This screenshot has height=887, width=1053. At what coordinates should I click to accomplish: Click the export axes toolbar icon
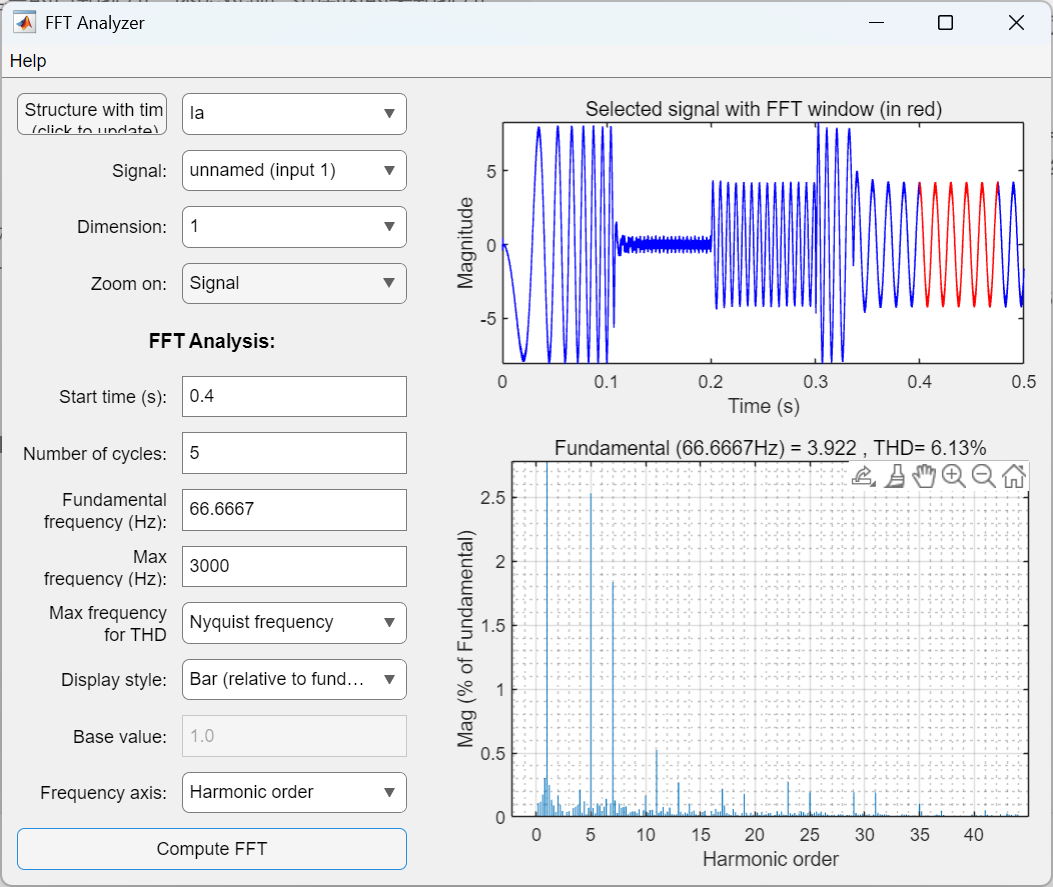(x=864, y=476)
